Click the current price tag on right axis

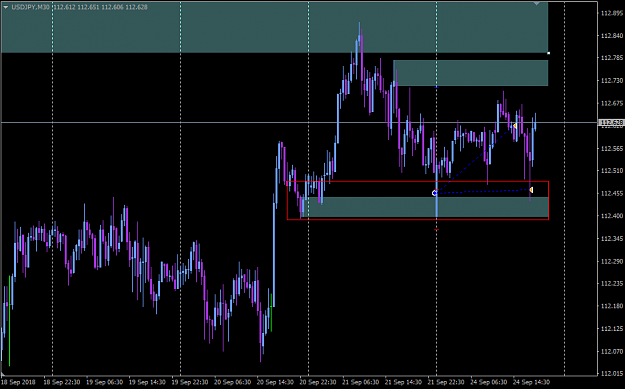(611, 122)
